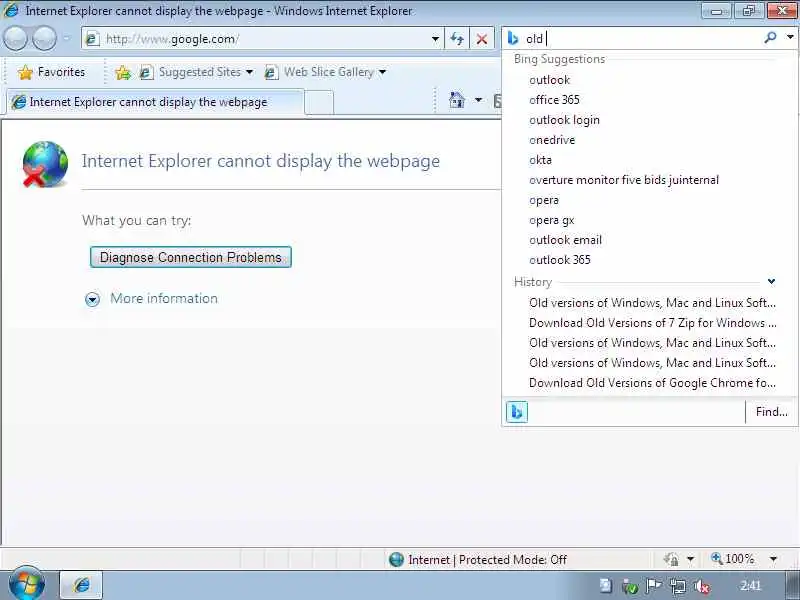This screenshot has height=600, width=800.
Task: Select the "office 365" suggestion
Action: pyautogui.click(x=554, y=100)
